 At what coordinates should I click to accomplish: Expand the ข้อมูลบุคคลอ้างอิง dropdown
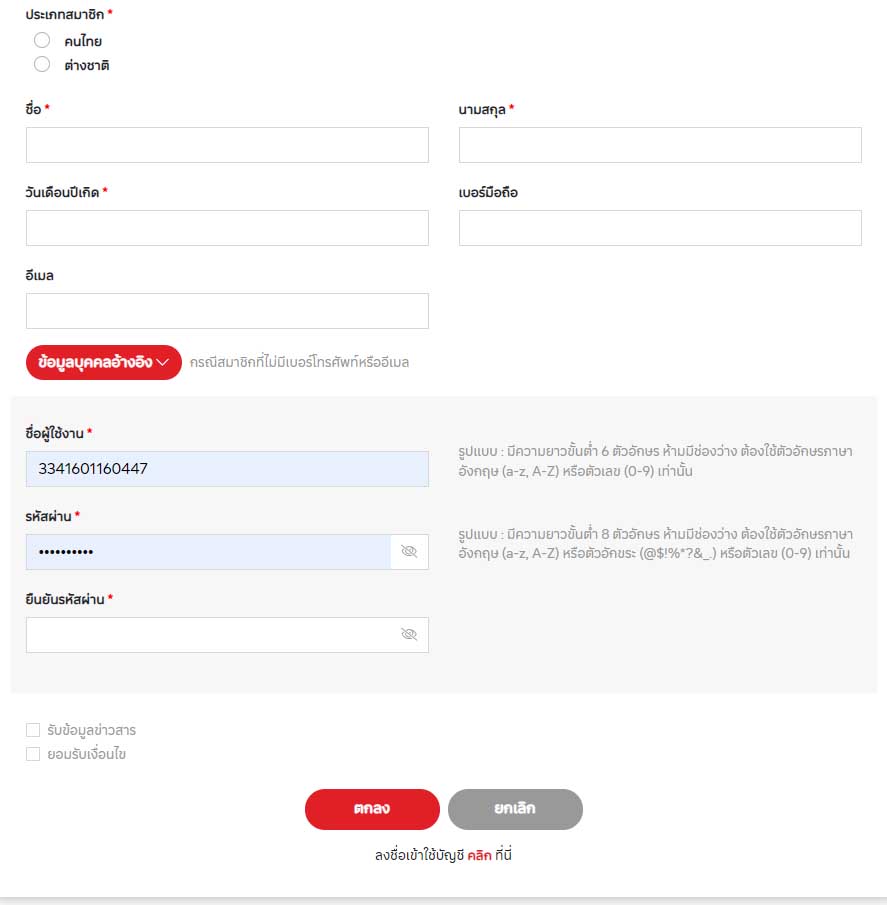point(104,362)
